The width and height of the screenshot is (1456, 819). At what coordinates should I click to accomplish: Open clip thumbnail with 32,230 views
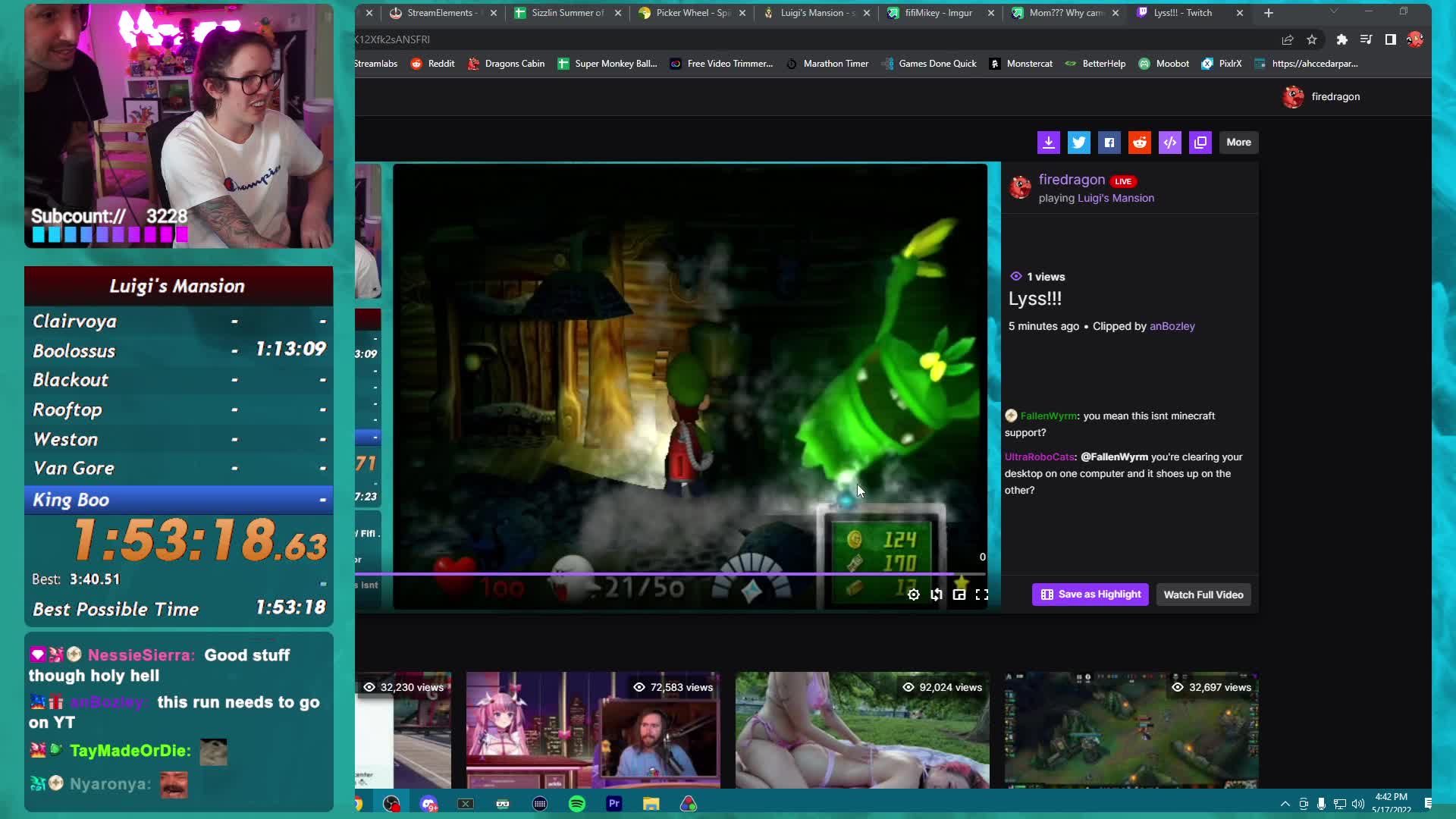click(x=403, y=730)
